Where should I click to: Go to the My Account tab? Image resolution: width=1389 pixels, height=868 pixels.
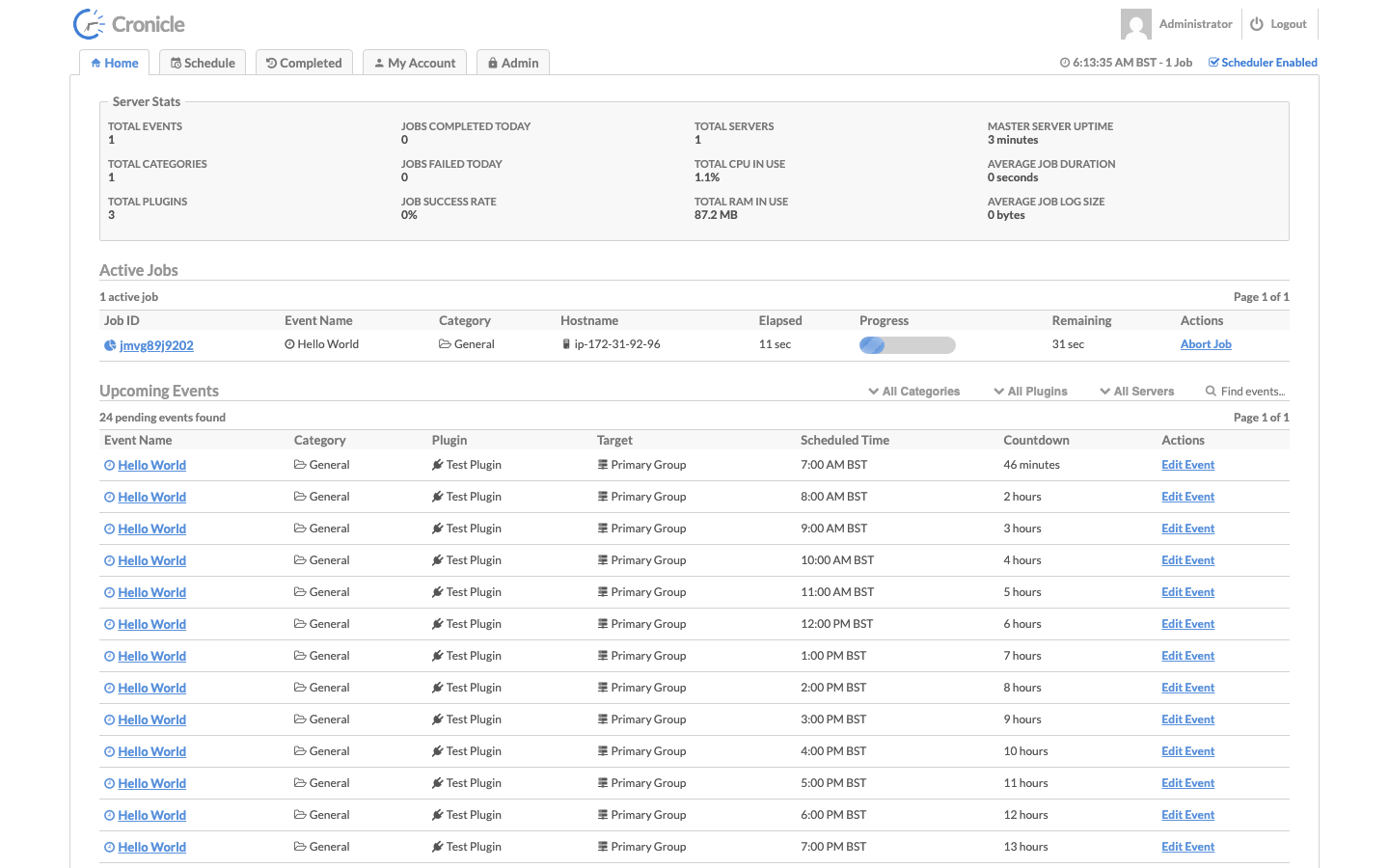(415, 63)
